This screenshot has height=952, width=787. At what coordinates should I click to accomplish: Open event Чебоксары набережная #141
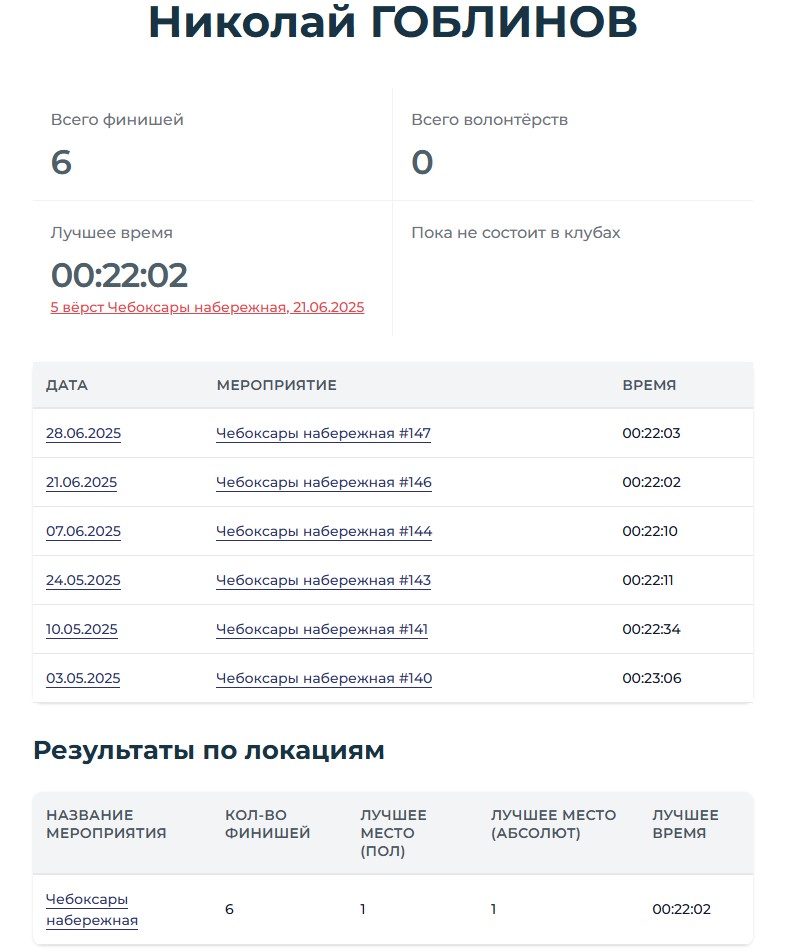pyautogui.click(x=322, y=630)
